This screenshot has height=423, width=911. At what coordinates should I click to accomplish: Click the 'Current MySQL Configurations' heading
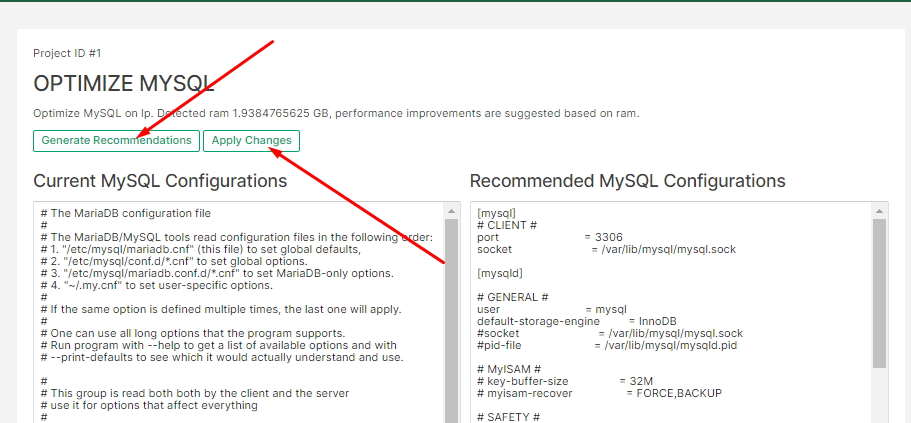coord(160,181)
